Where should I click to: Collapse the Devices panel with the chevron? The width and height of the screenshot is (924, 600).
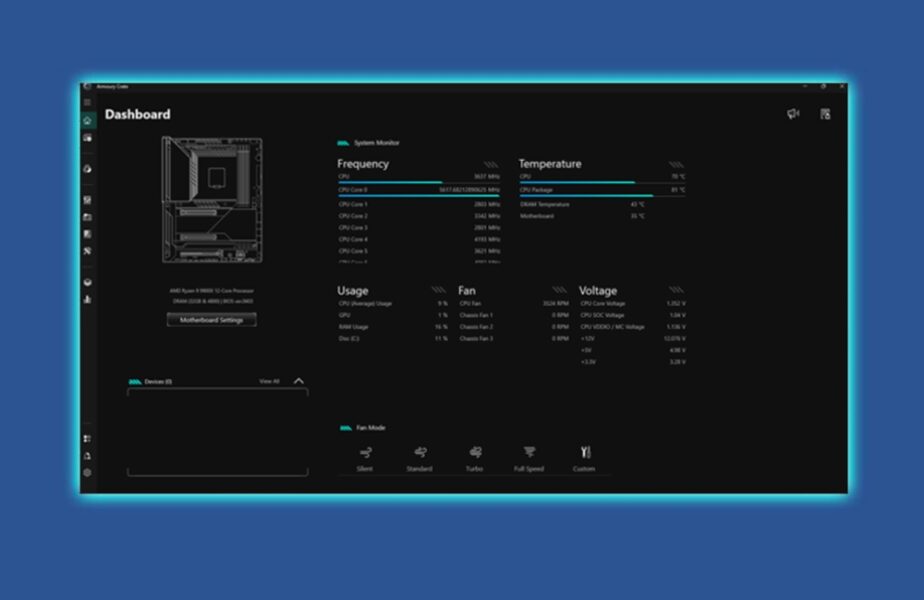click(298, 381)
